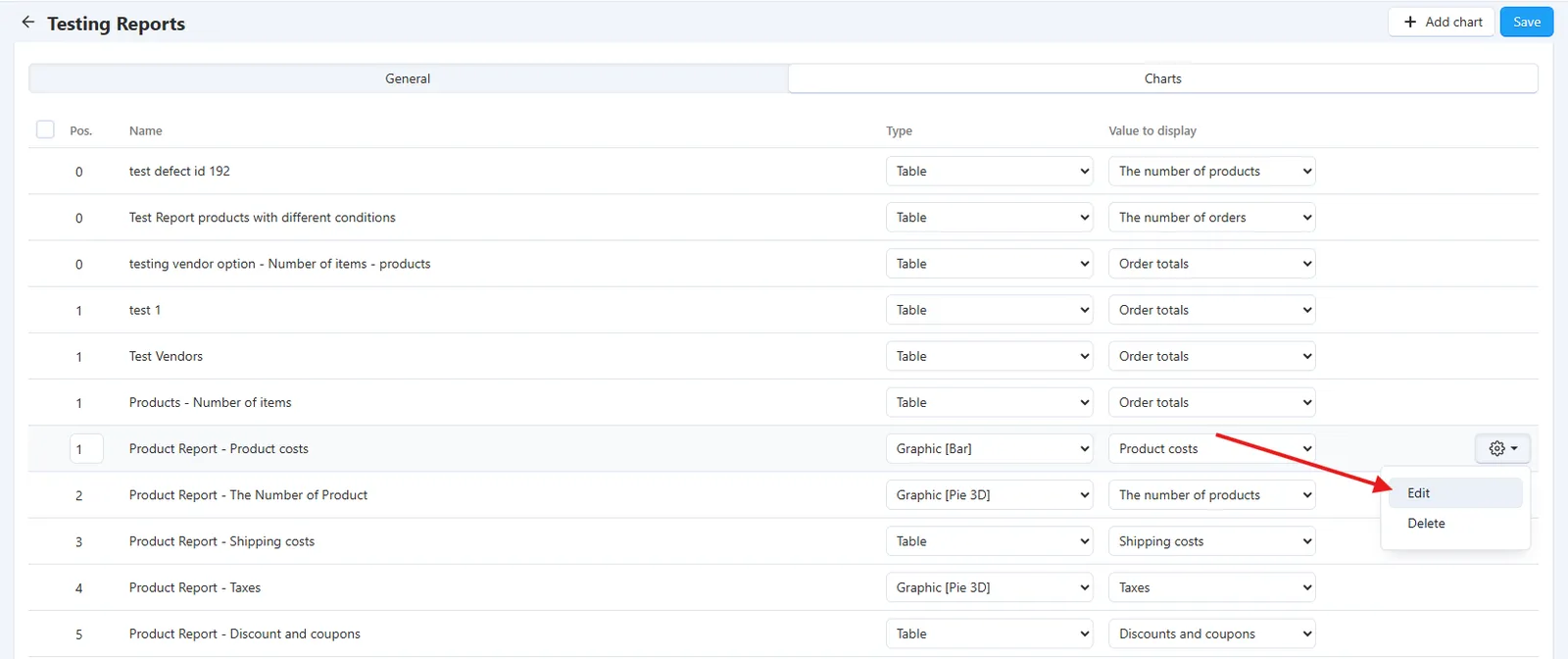1568x659 pixels.
Task: Open Type dropdown for Products - Number of items
Action: click(990, 402)
